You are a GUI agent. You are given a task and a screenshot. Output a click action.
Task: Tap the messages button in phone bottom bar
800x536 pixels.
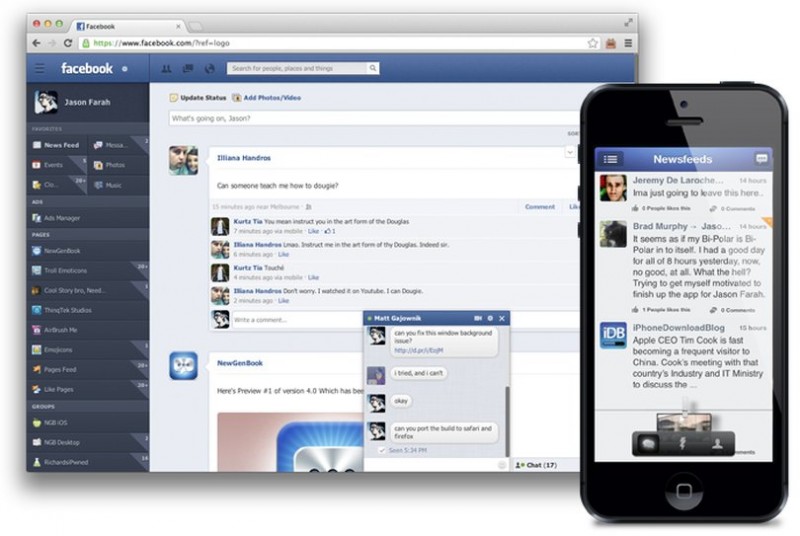click(x=648, y=444)
